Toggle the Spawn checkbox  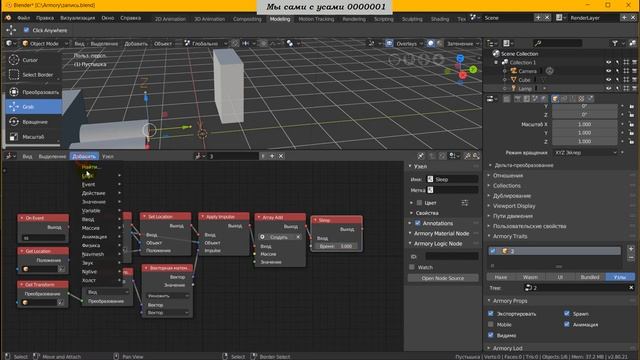(567, 314)
